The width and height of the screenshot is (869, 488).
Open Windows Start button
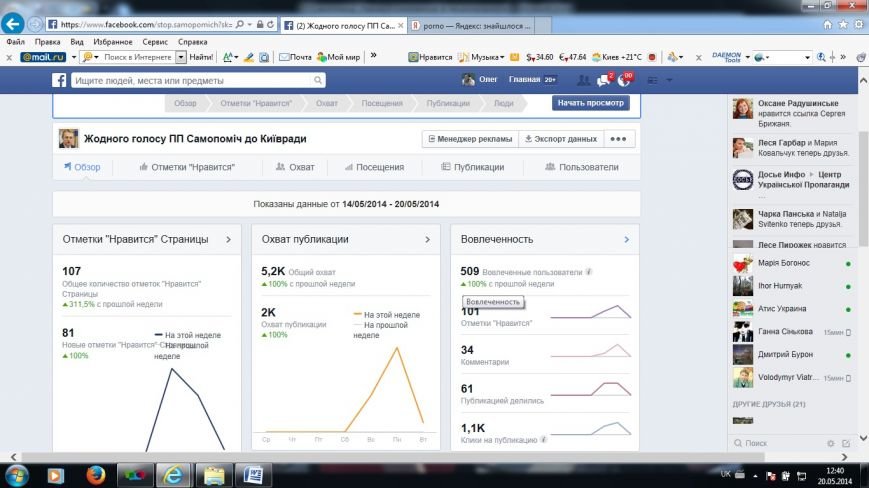(x=17, y=475)
